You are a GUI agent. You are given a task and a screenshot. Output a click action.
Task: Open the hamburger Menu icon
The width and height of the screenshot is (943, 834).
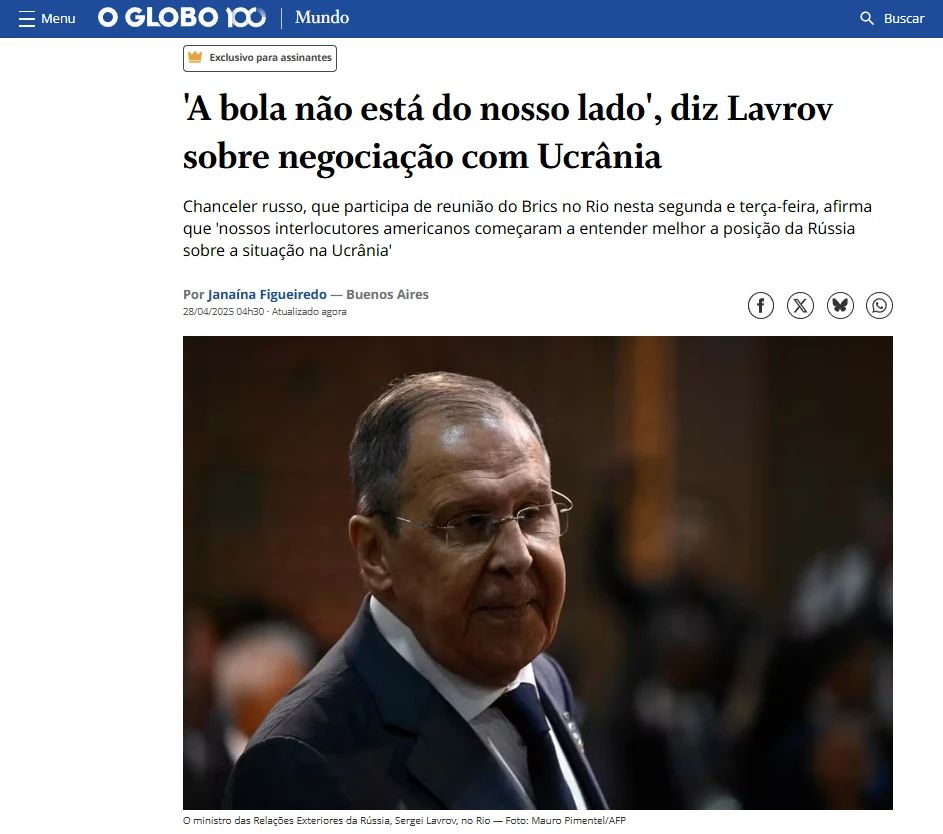[x=26, y=19]
